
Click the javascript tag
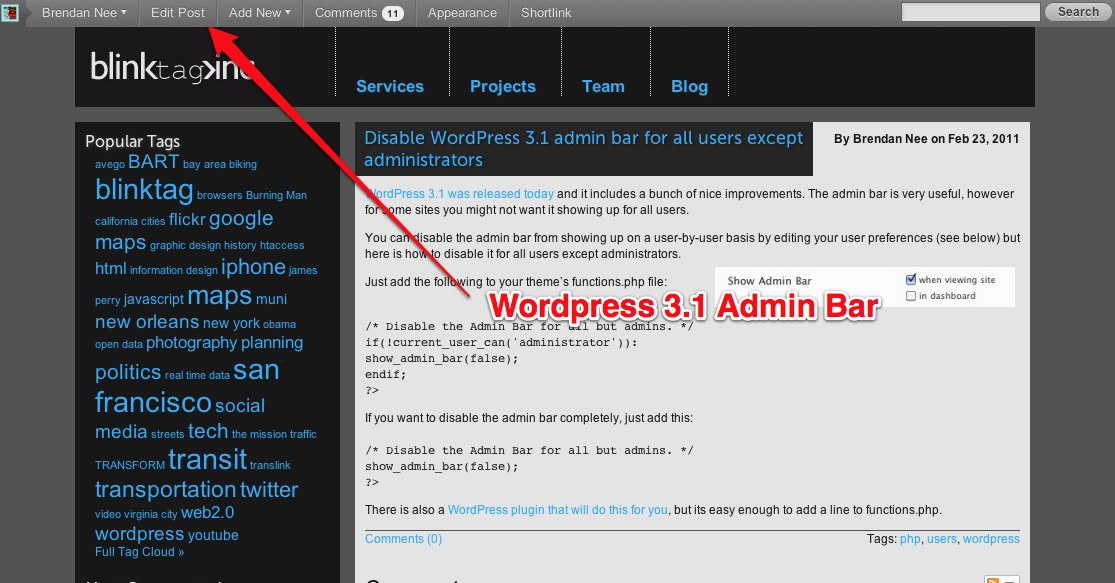154,299
